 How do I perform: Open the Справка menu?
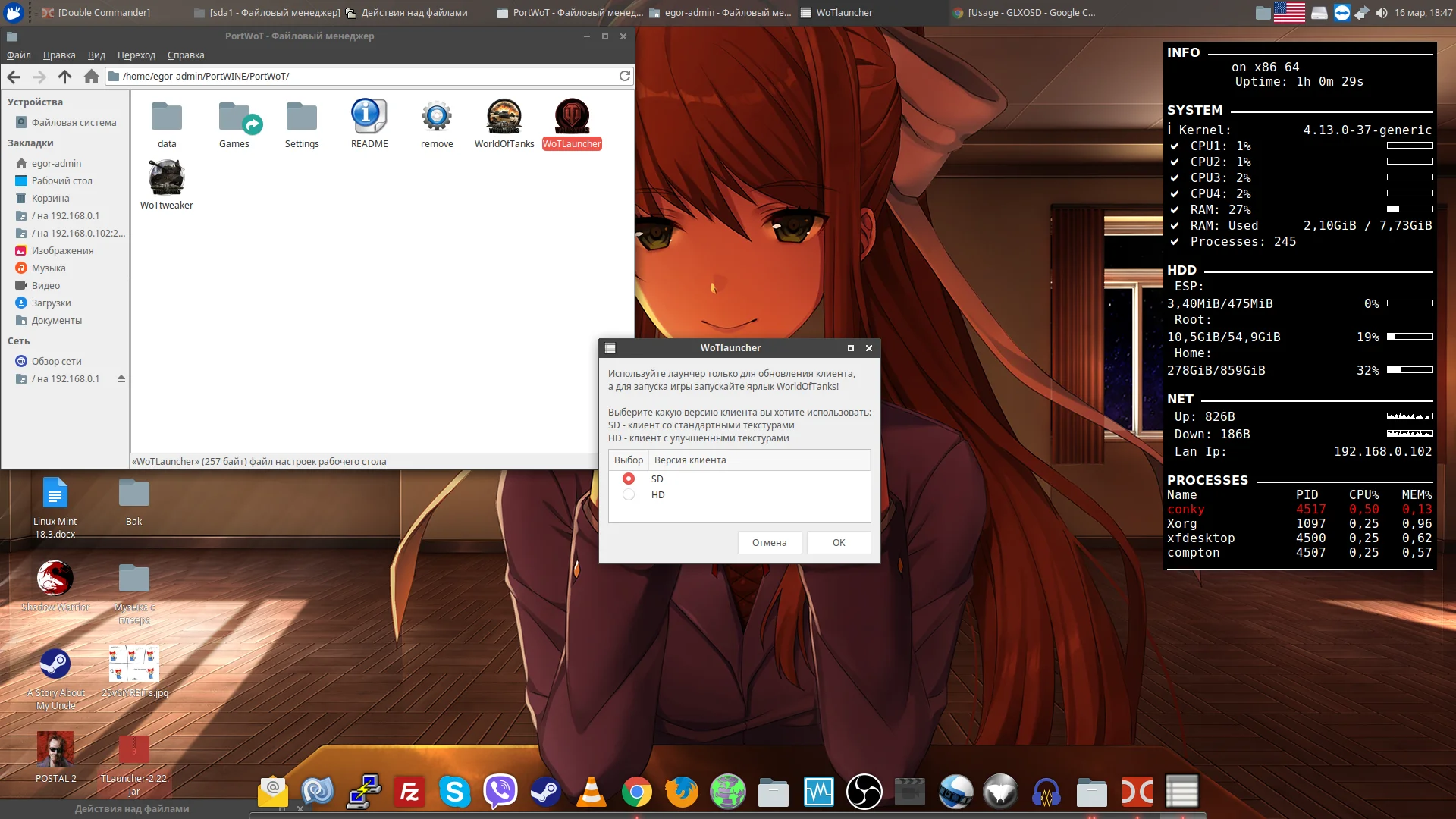coord(186,55)
